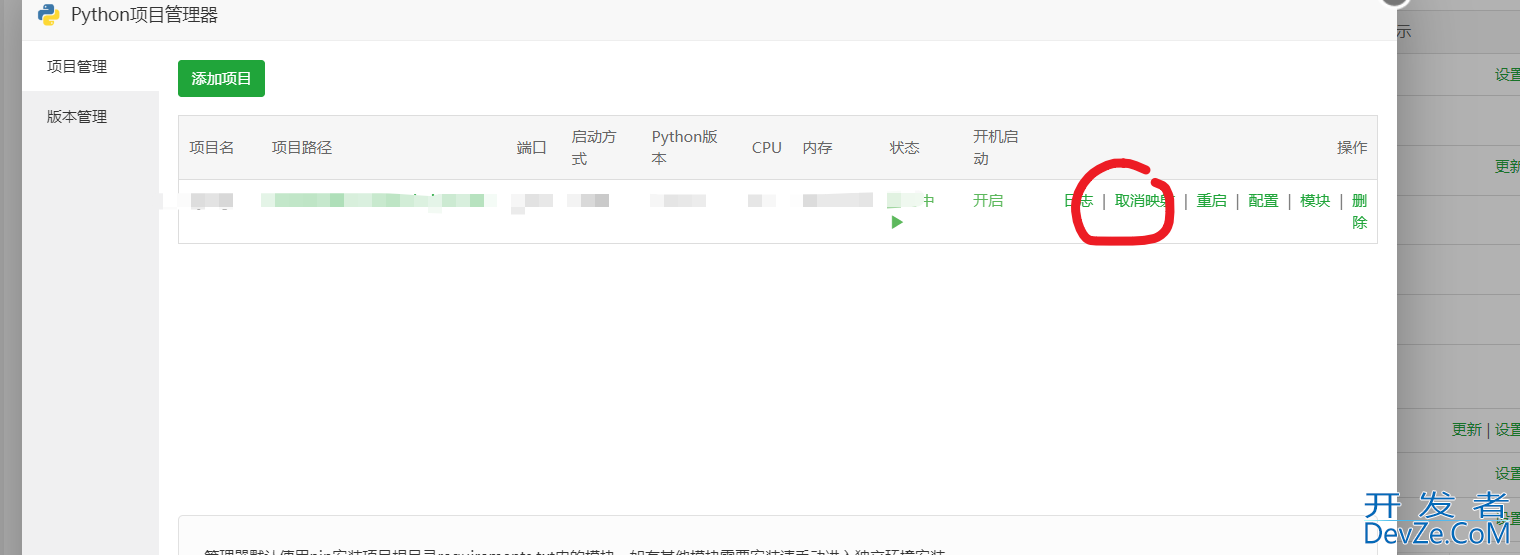Viewport: 1520px width, 555px height.
Task: Click the CPU column header
Action: (767, 148)
